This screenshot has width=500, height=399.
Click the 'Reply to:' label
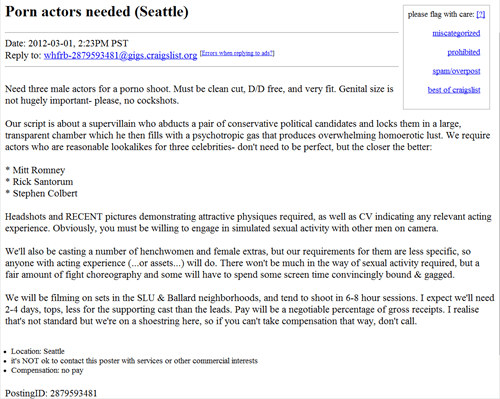coord(23,55)
